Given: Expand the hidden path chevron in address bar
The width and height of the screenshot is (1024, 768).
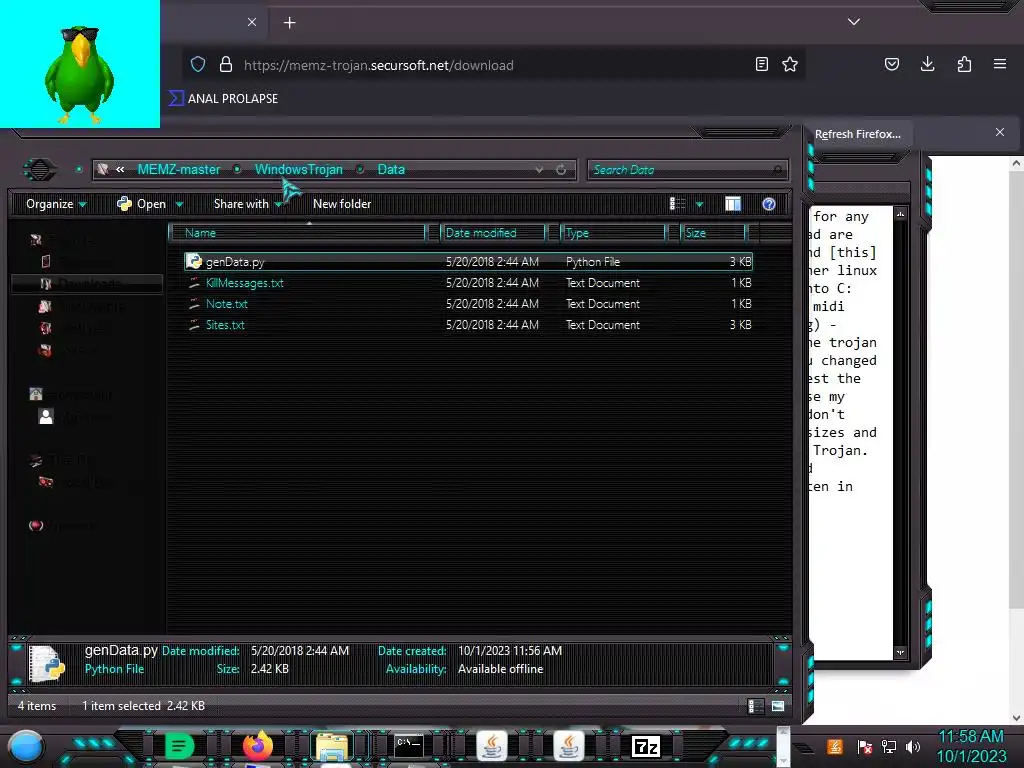Looking at the screenshot, I should tap(120, 170).
